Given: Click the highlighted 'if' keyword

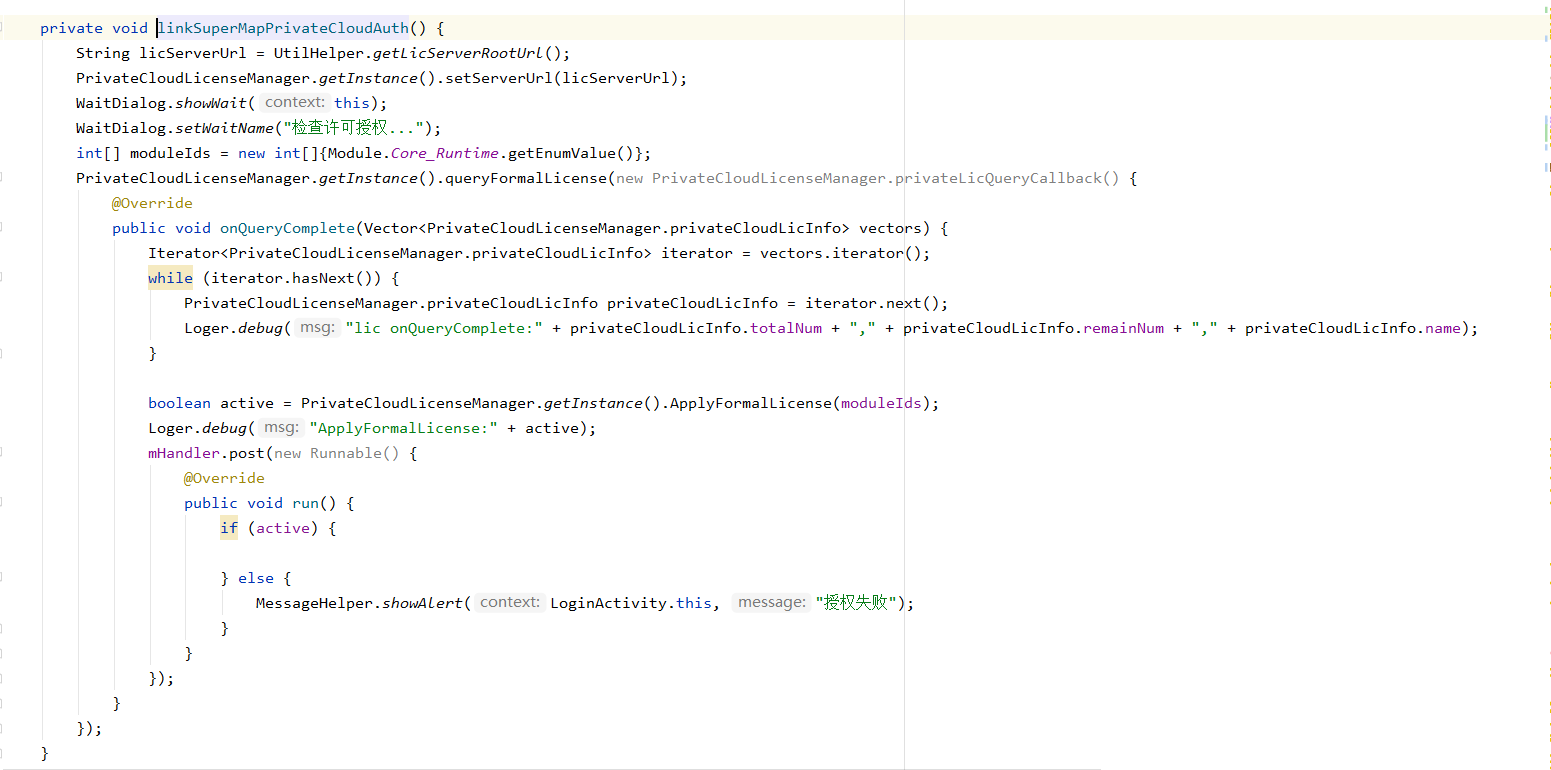Looking at the screenshot, I should pos(229,528).
